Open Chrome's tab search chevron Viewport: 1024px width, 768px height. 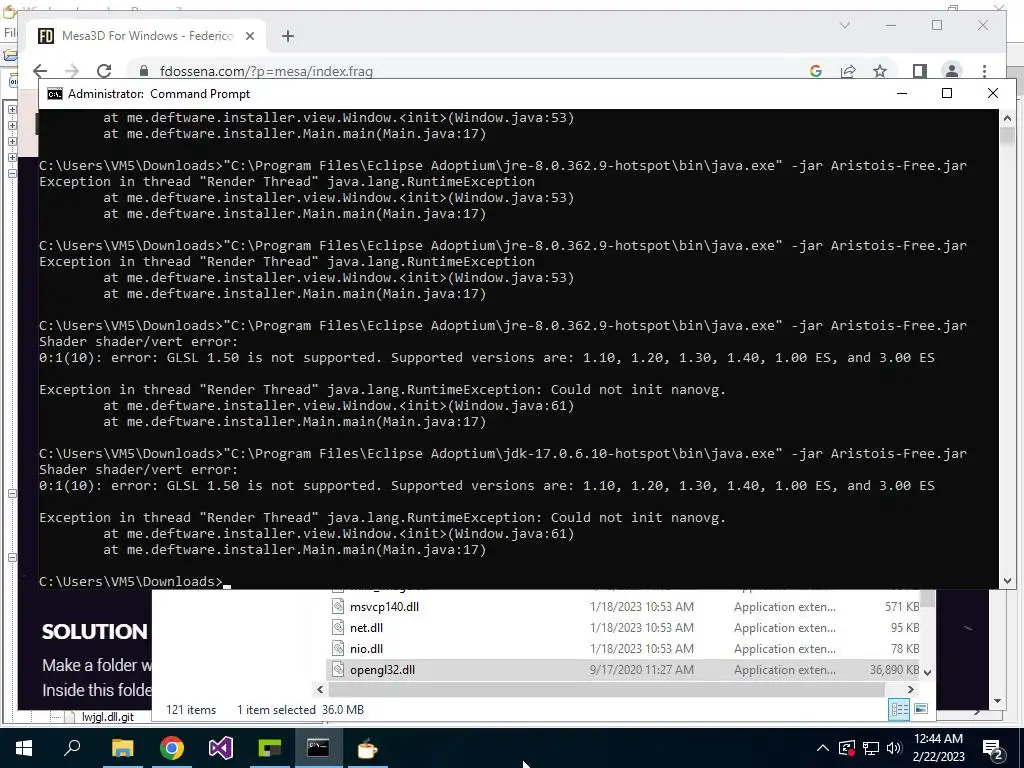(844, 25)
